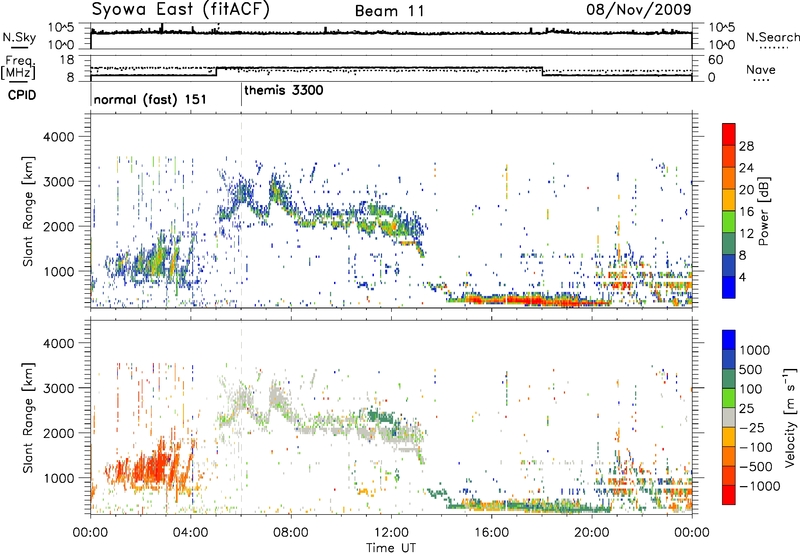Pick the red top segment of the Power colorbar
The width and height of the screenshot is (800, 554).
[x=729, y=134]
